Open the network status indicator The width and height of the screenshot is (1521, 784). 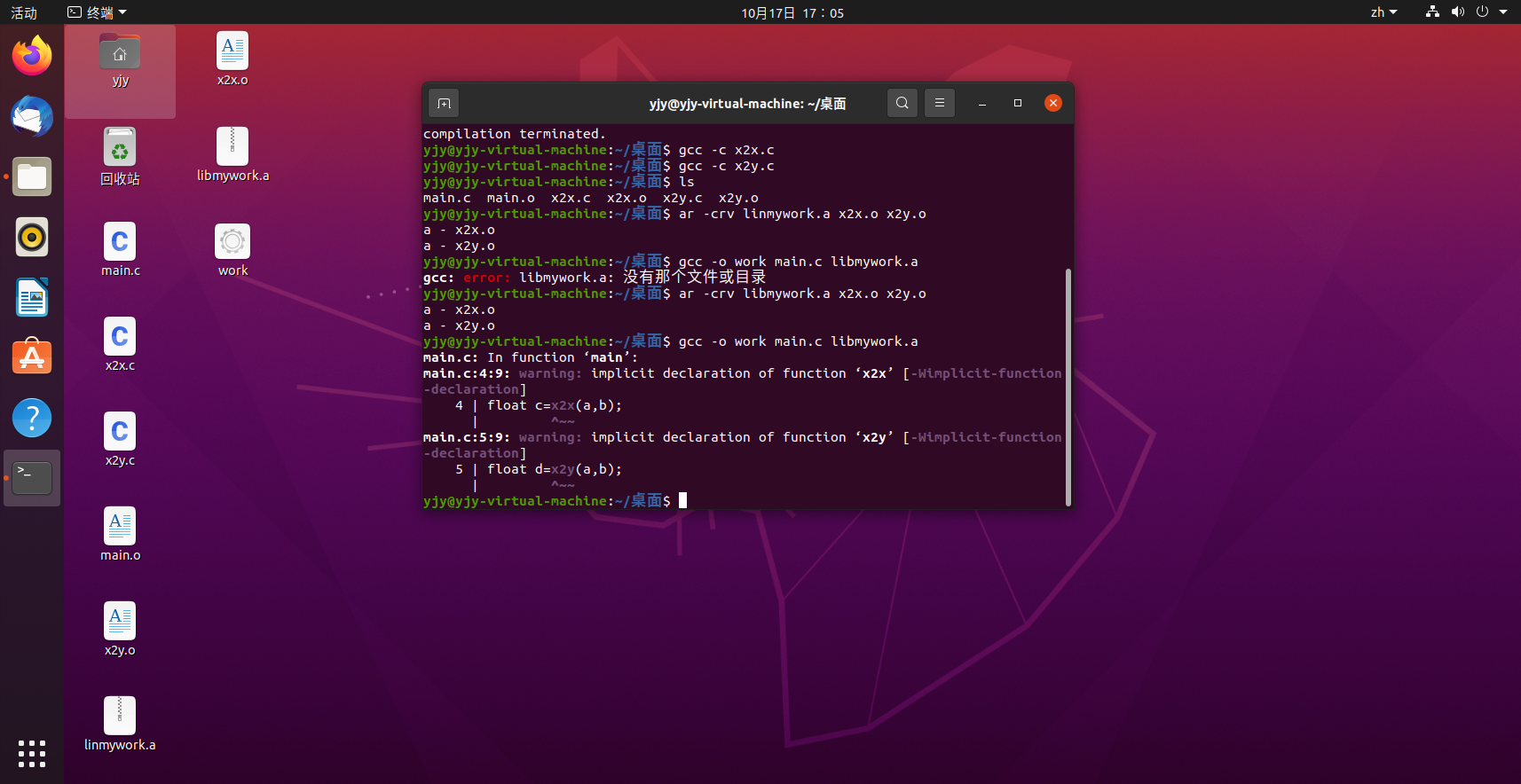1432,12
